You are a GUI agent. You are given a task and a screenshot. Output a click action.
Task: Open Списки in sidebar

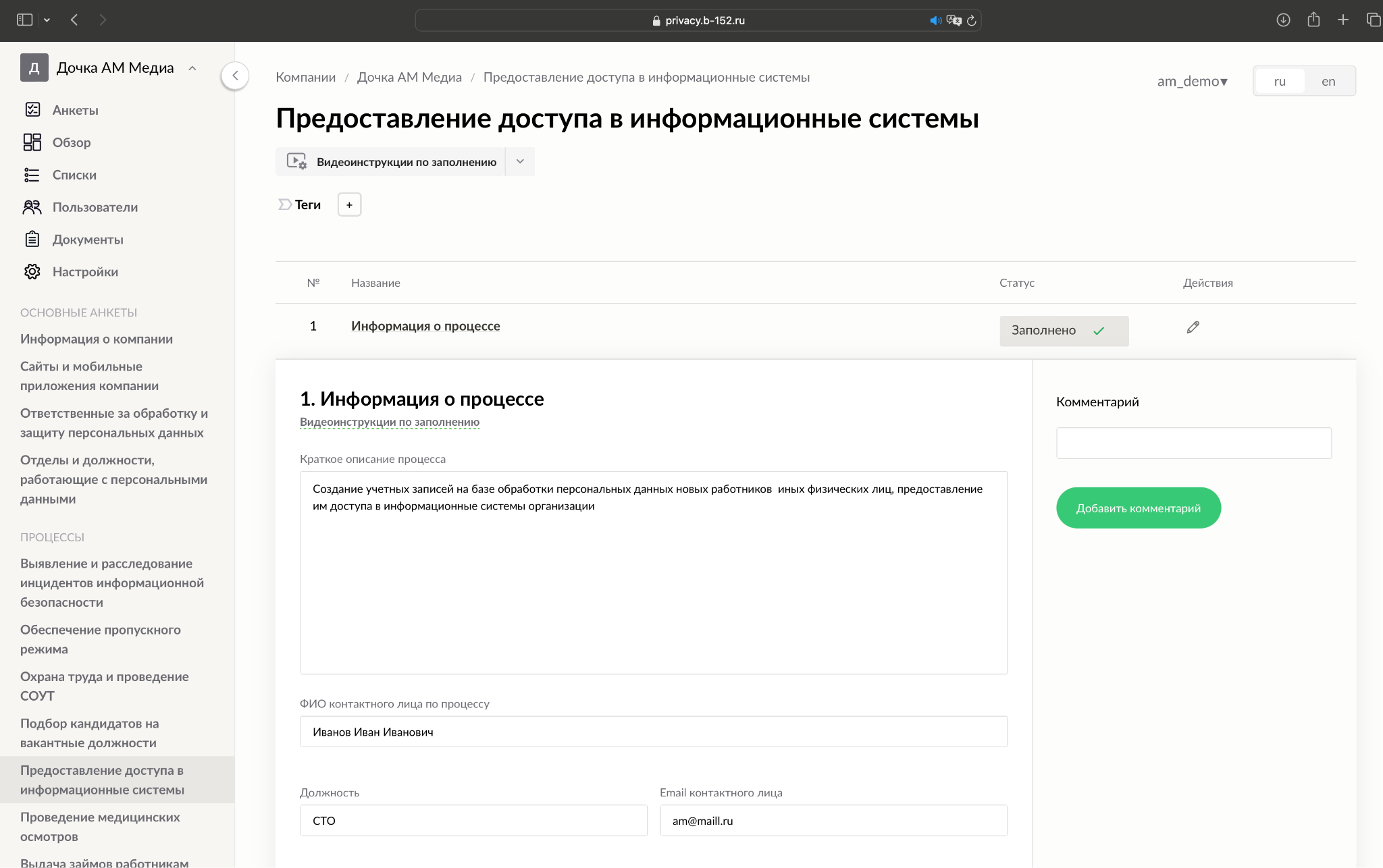coord(74,175)
